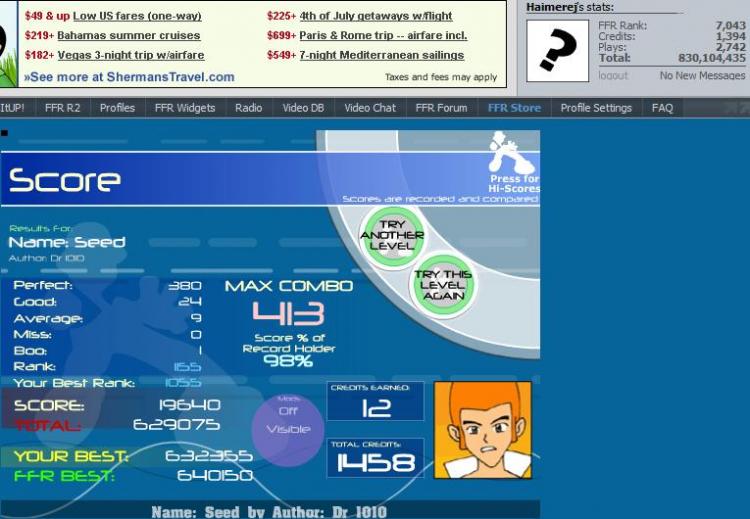Click the Credits Earned box

point(375,401)
